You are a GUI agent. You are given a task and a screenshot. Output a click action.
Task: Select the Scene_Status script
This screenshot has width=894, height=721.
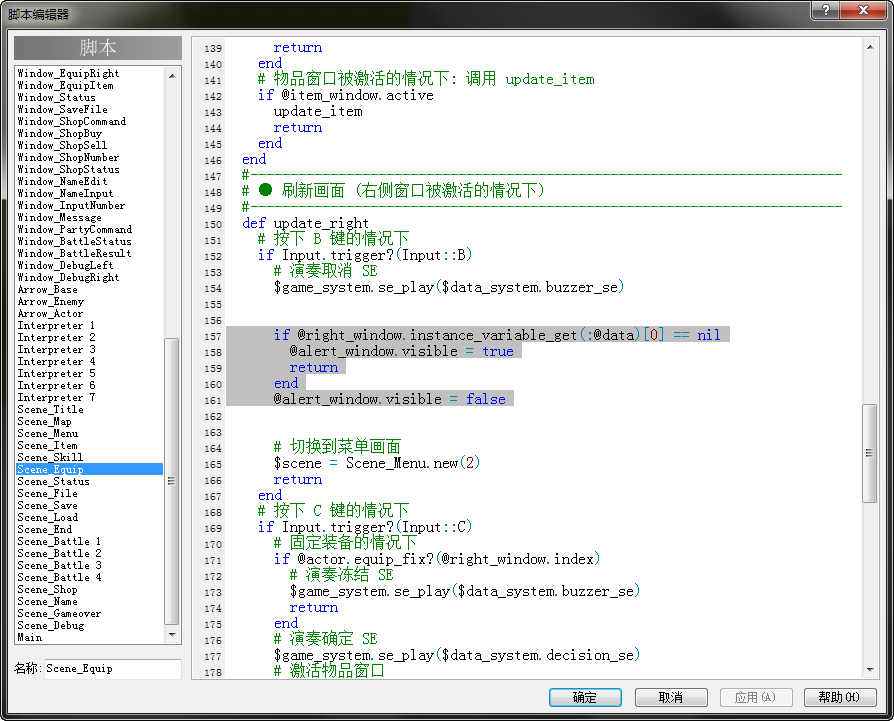(54, 482)
